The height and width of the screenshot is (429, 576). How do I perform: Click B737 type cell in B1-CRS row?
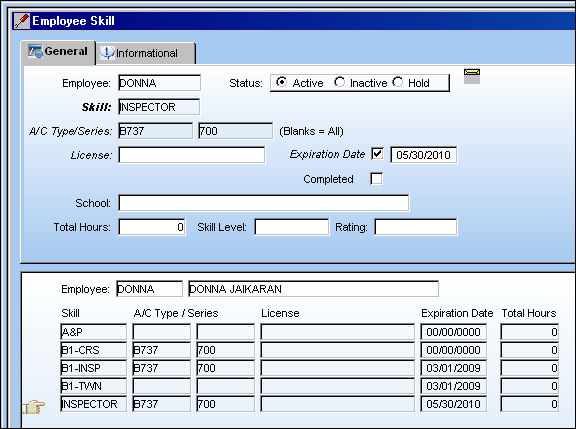[162, 350]
